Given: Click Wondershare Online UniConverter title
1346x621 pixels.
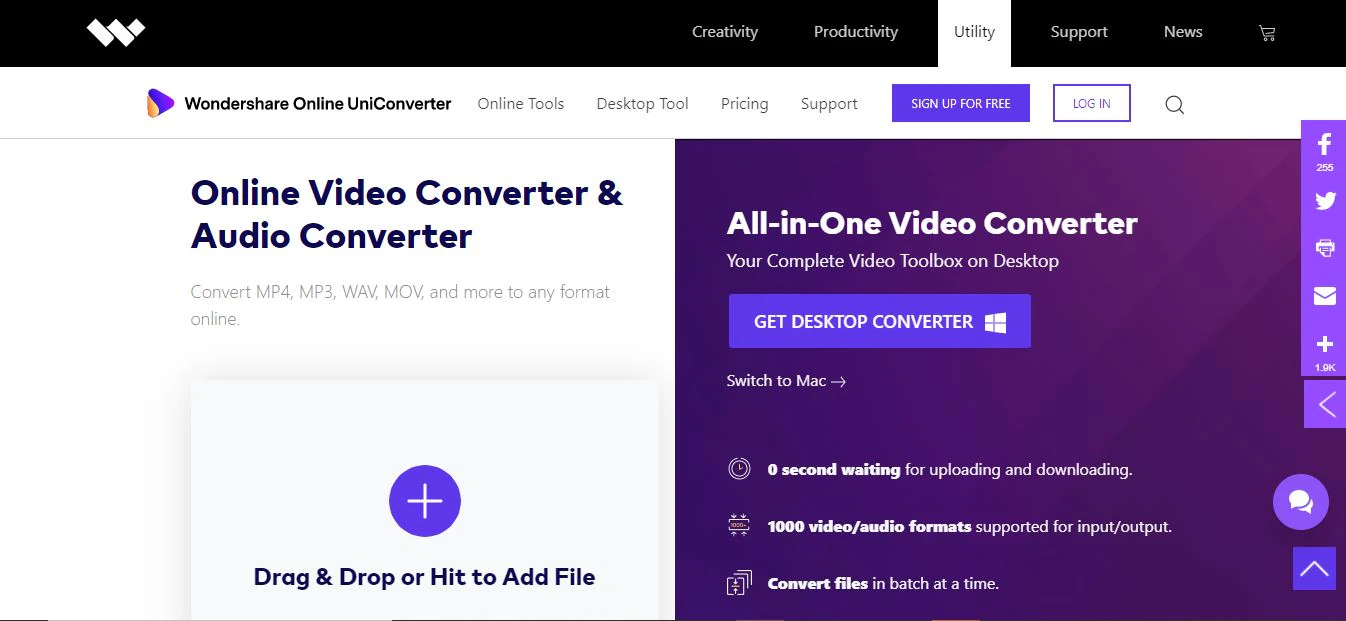Looking at the screenshot, I should click(x=318, y=103).
